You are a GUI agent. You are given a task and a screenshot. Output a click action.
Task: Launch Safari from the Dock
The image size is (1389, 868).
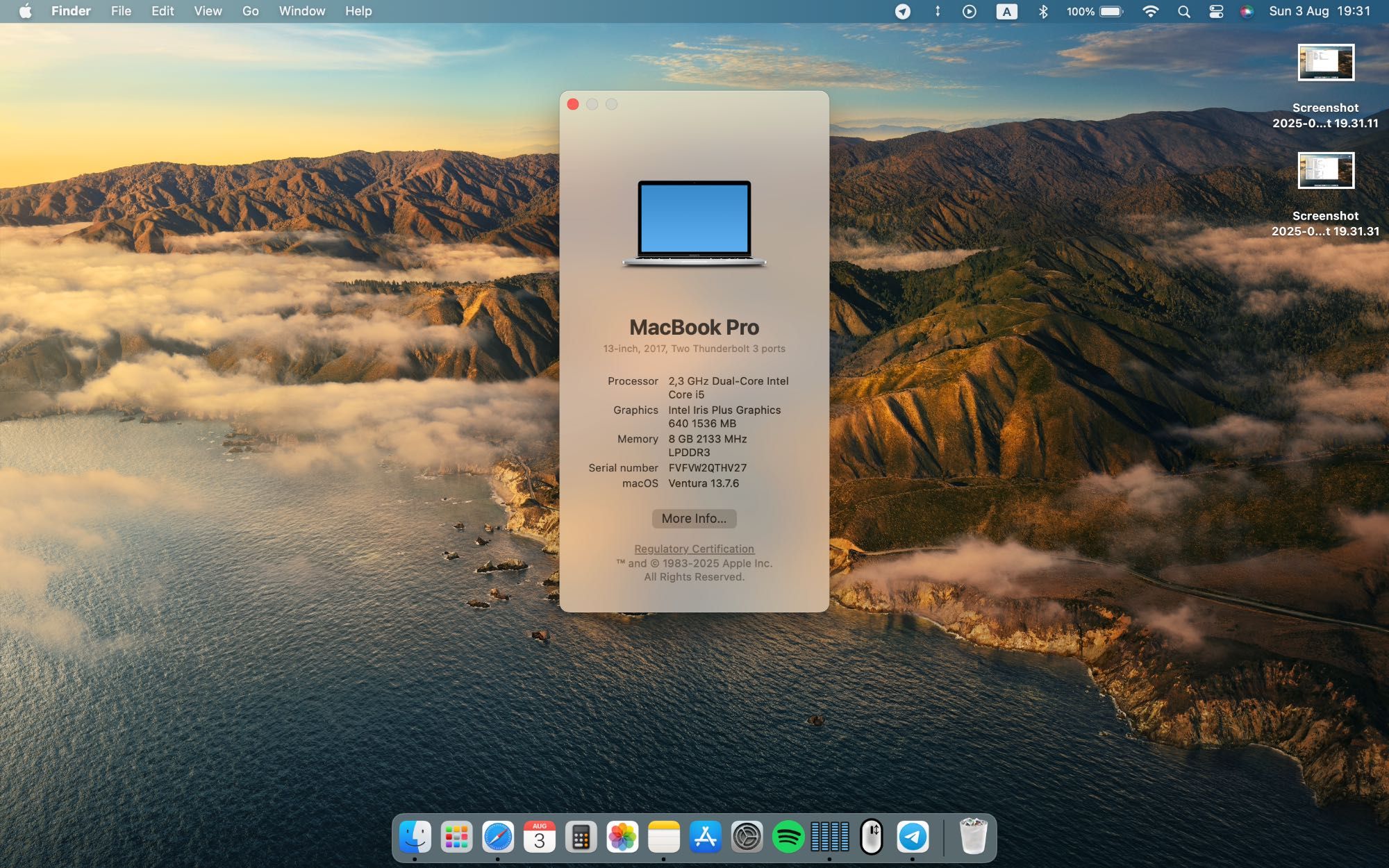pos(498,837)
